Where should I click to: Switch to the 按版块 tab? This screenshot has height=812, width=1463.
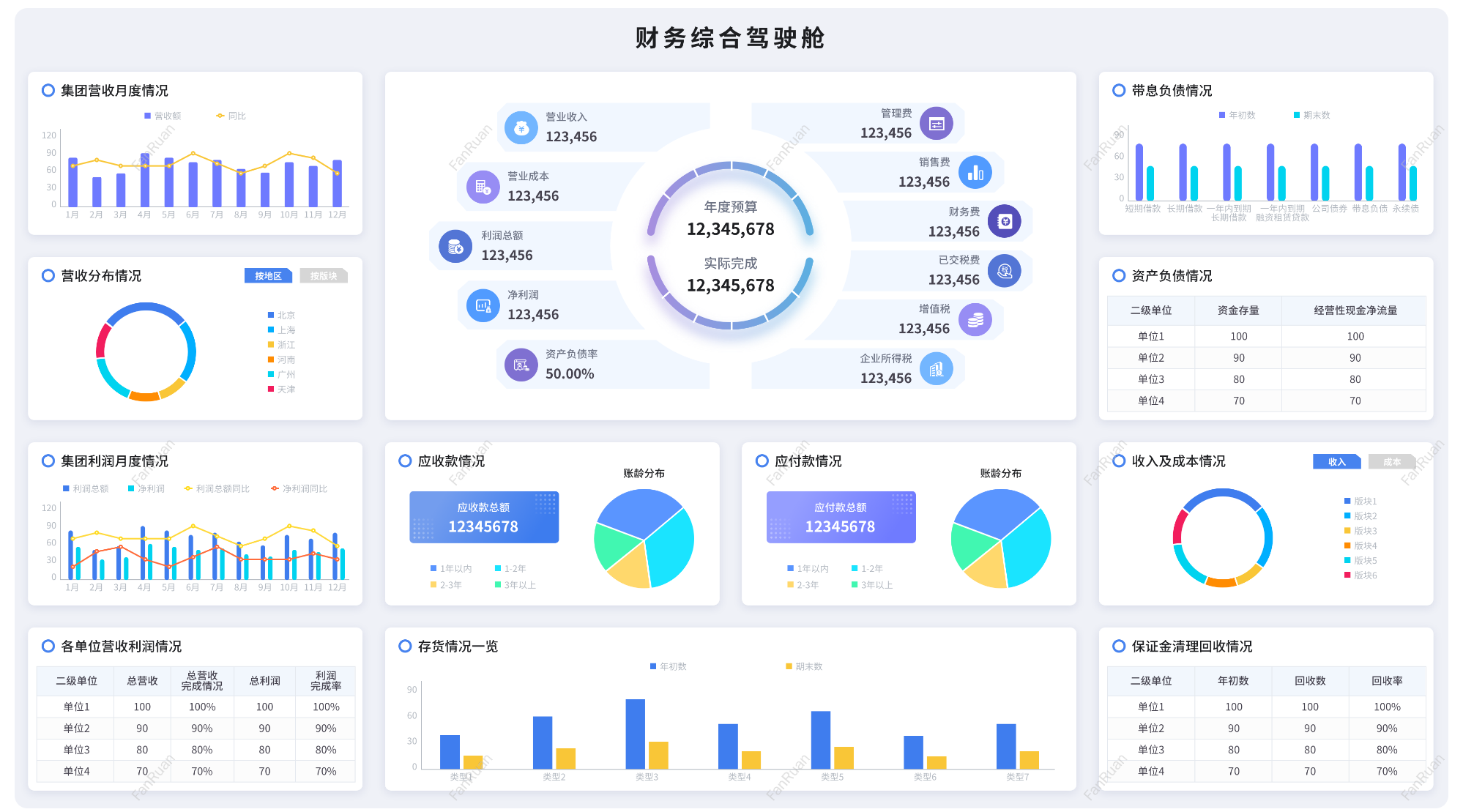(324, 276)
